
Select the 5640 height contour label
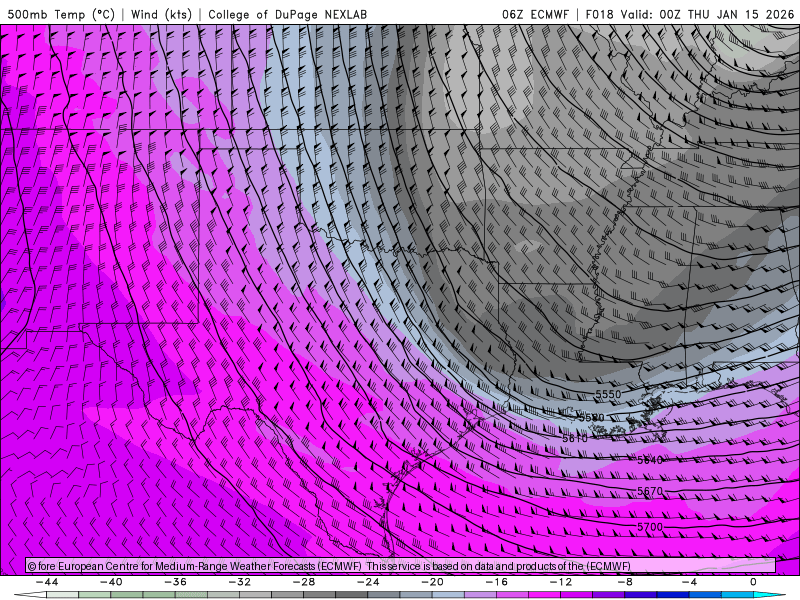(650, 460)
